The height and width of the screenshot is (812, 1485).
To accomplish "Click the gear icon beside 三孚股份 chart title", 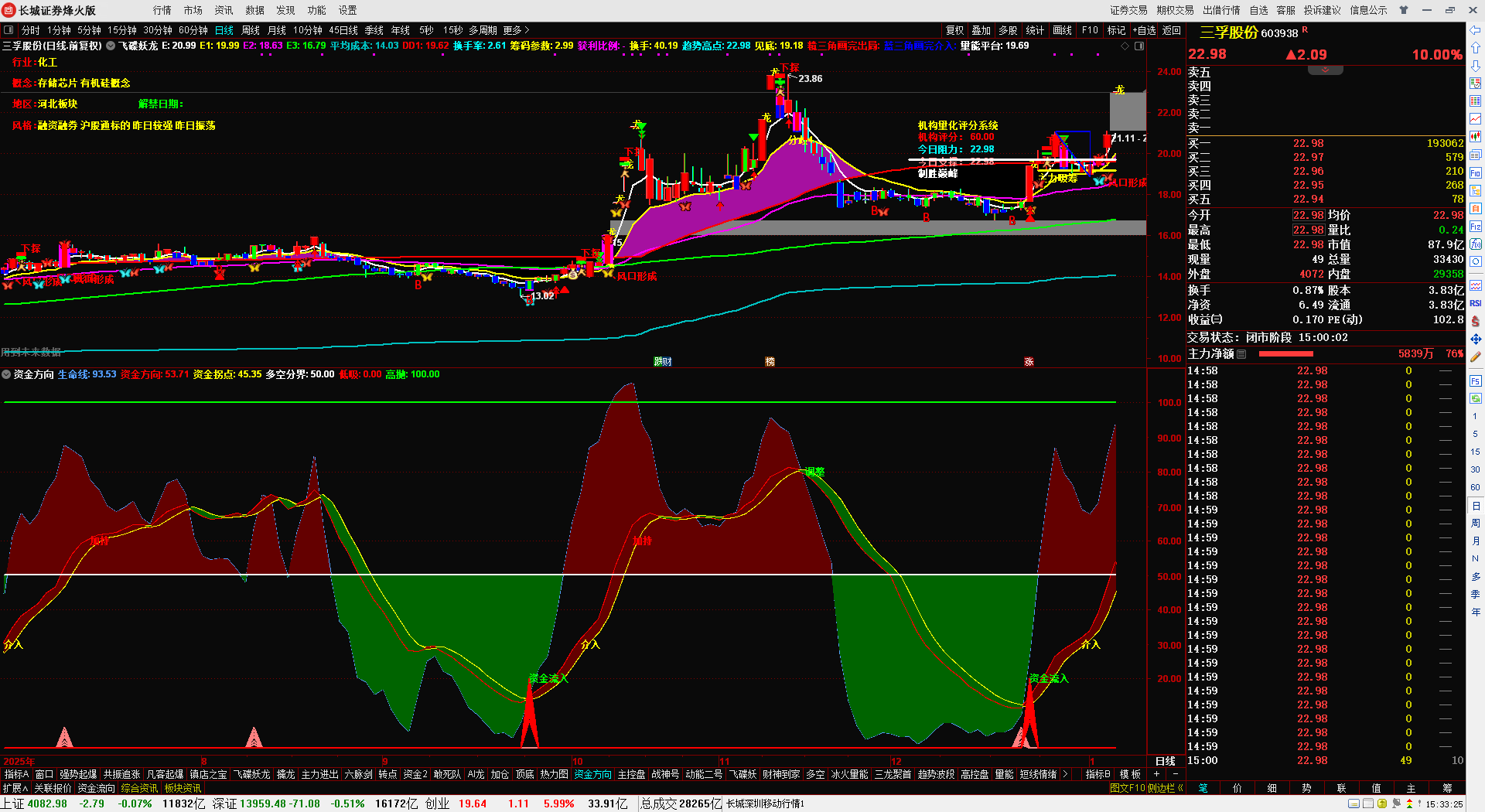I will 111,46.
